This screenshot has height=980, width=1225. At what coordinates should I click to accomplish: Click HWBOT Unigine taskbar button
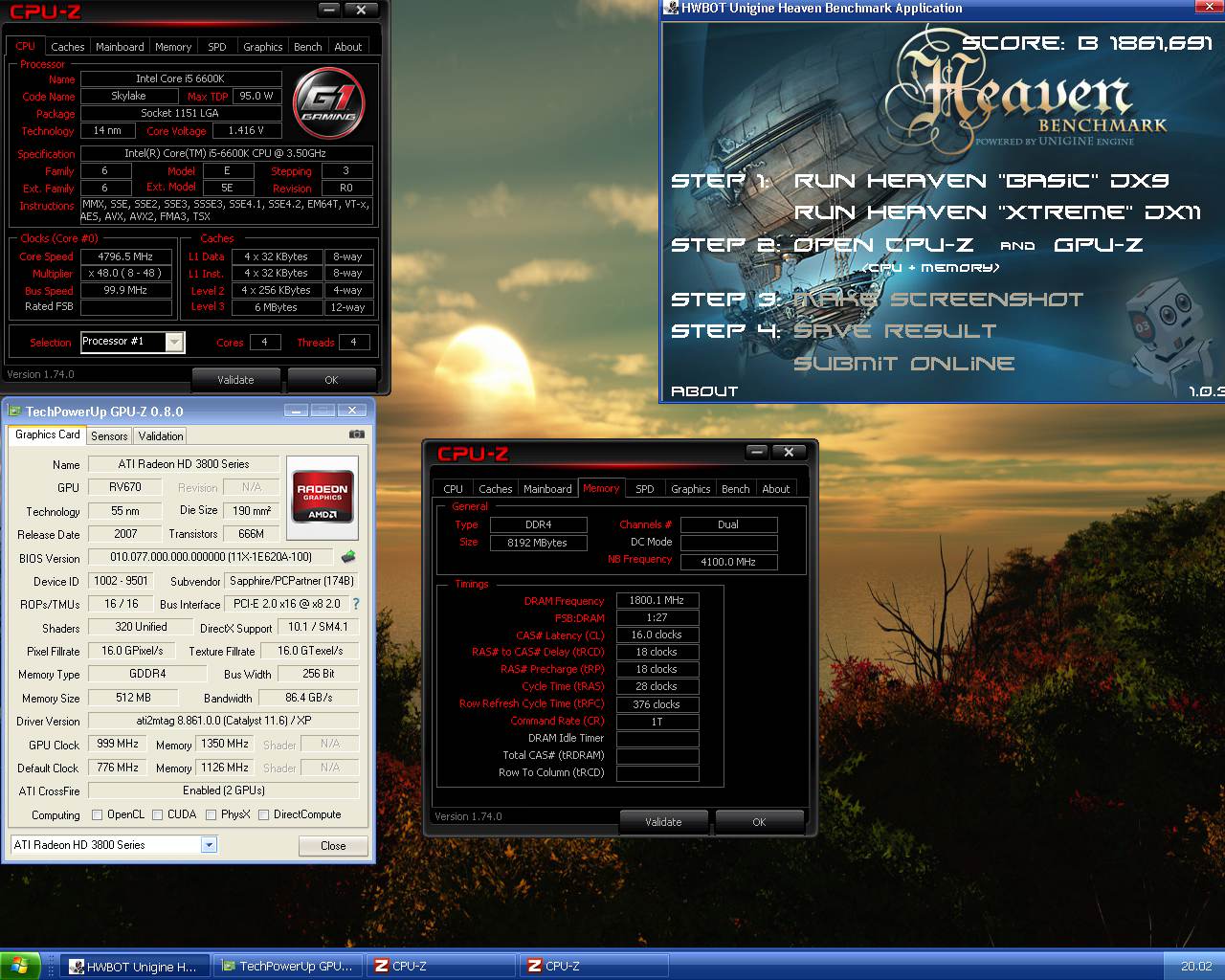click(135, 967)
